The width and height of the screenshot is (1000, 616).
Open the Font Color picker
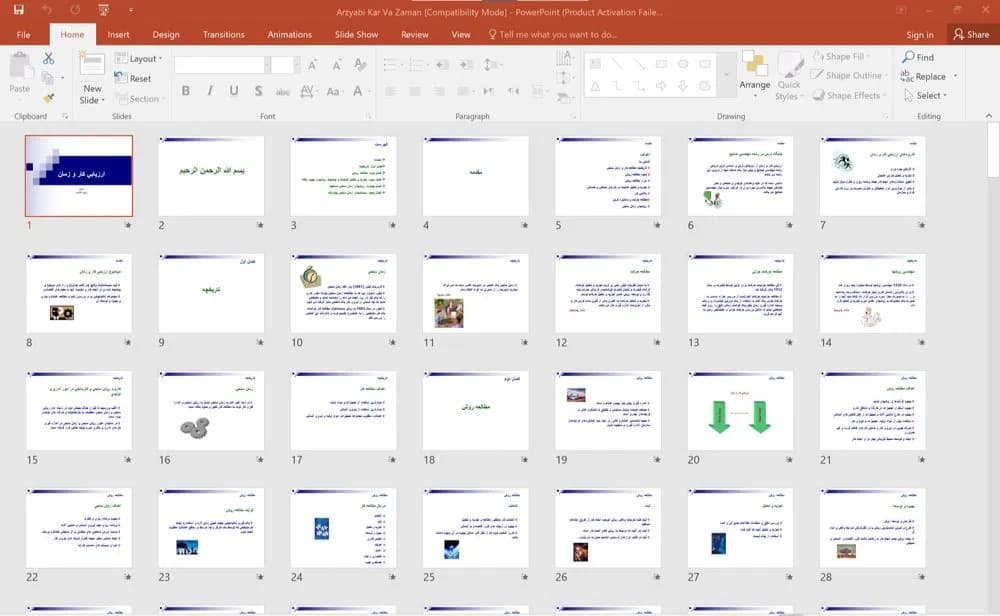360,92
